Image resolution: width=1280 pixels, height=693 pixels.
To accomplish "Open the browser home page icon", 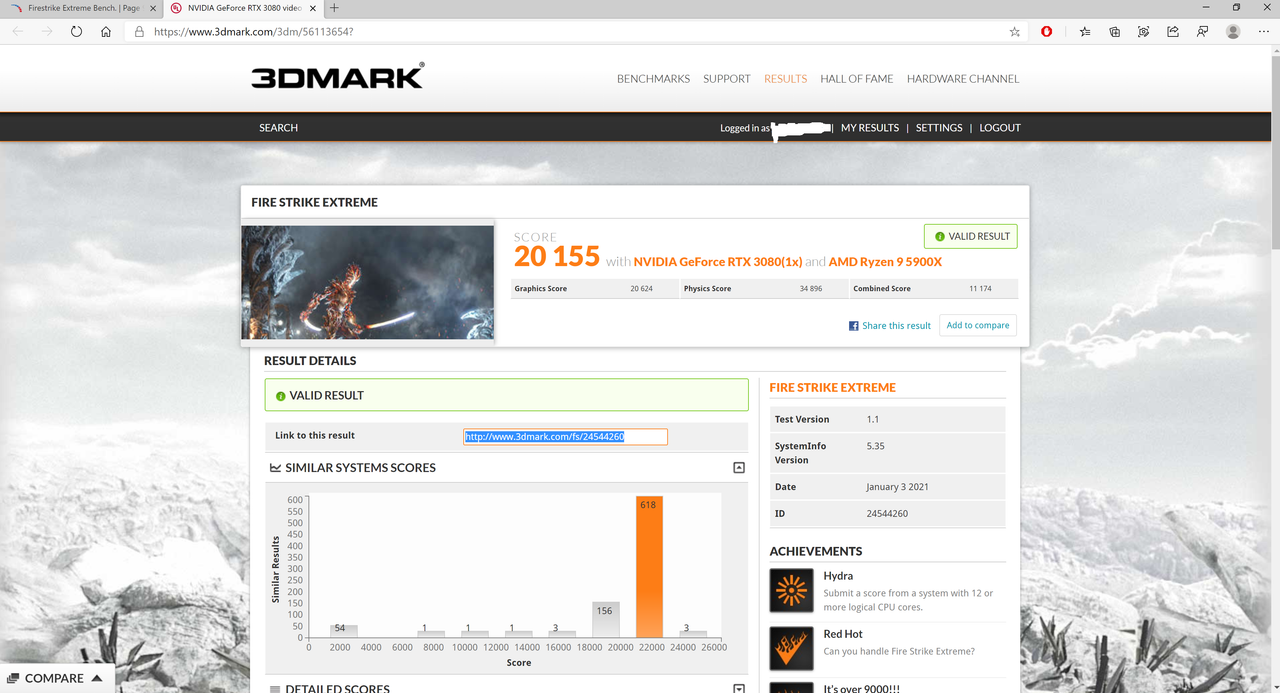I will tap(106, 32).
